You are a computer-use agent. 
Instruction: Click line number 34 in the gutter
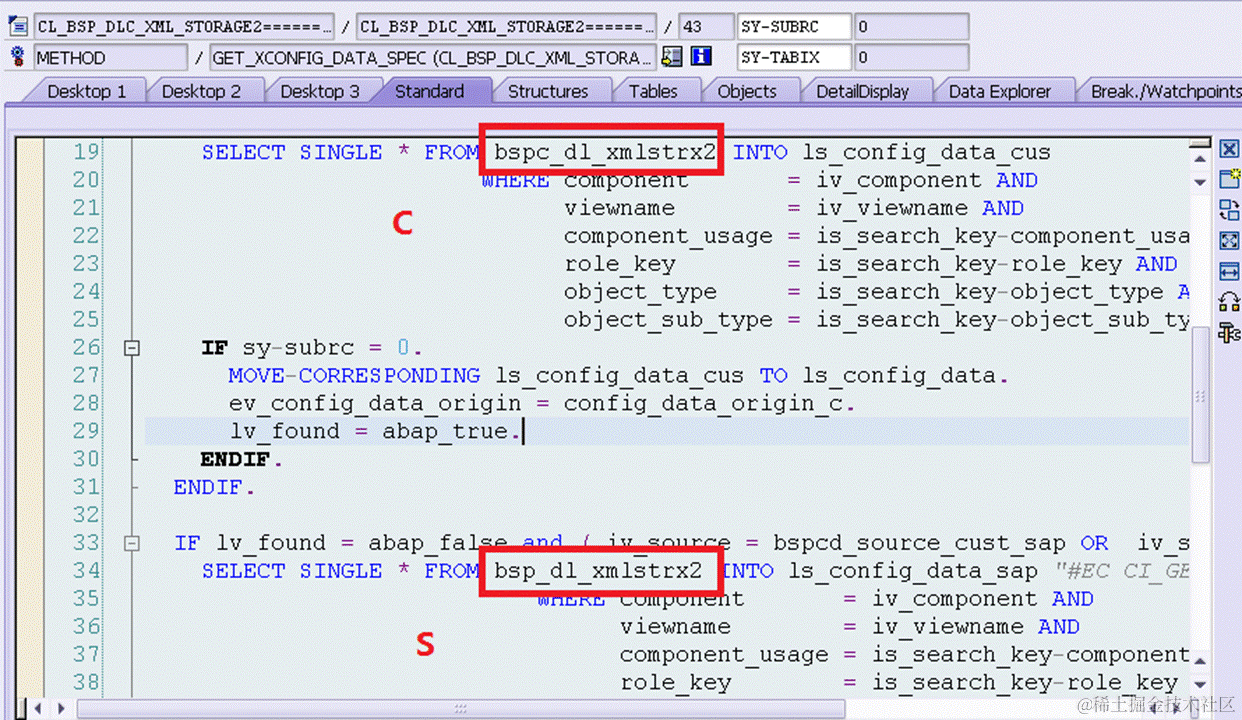pos(87,571)
